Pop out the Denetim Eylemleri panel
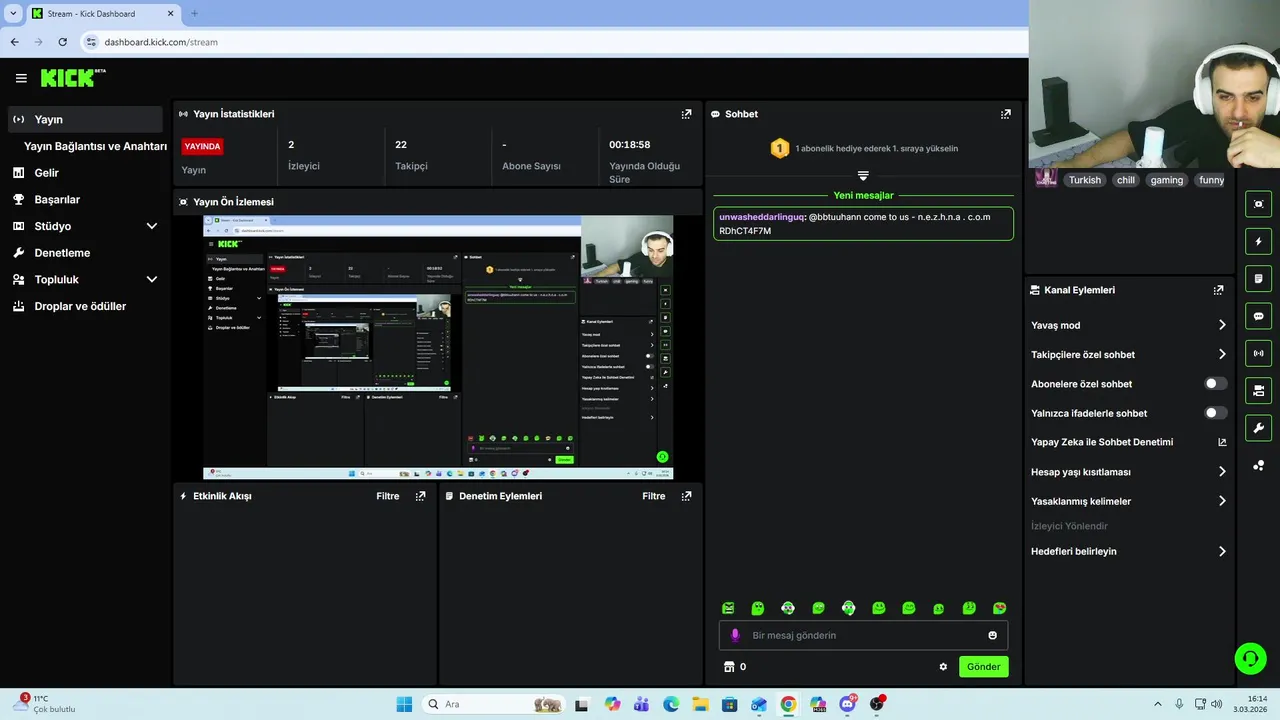 686,496
